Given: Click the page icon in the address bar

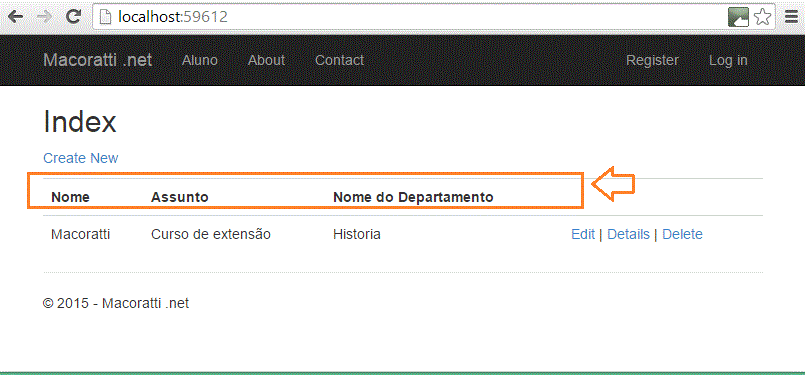Looking at the screenshot, I should point(105,17).
